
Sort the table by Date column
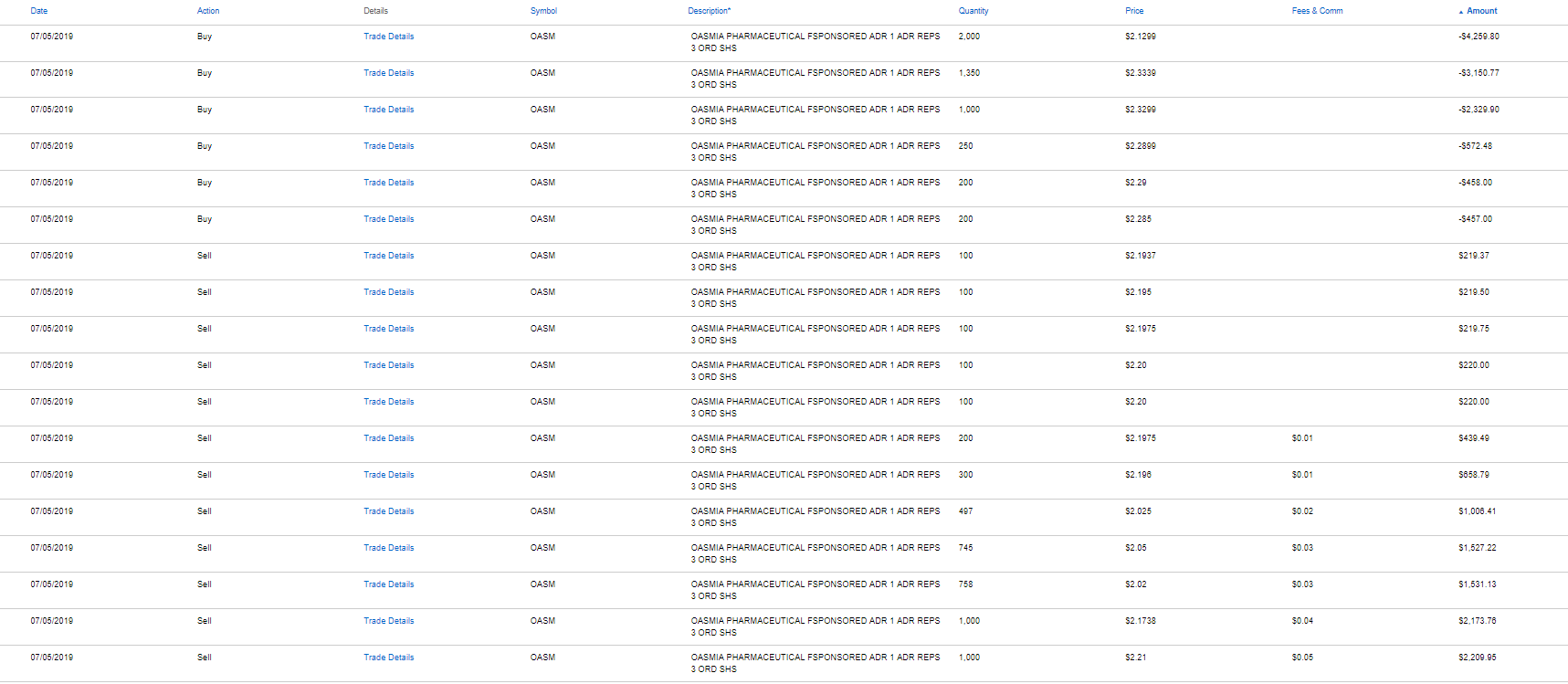pos(38,11)
